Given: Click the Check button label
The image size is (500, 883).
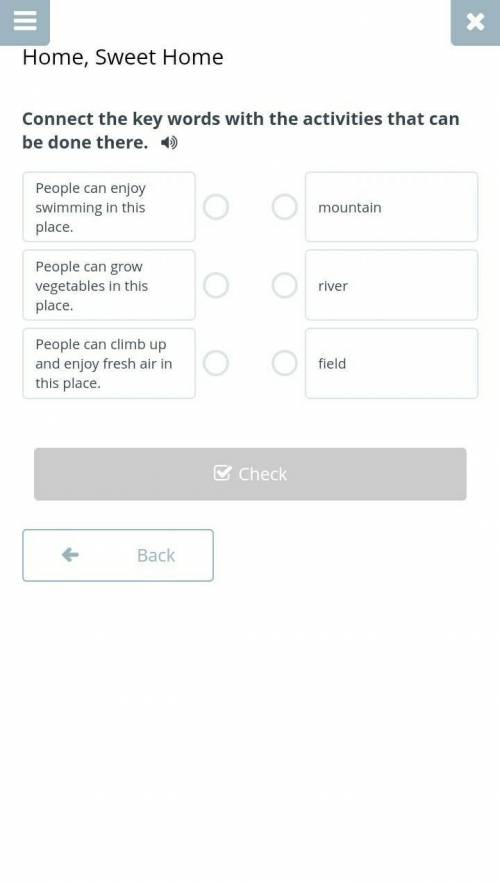Looking at the screenshot, I should [x=262, y=474].
